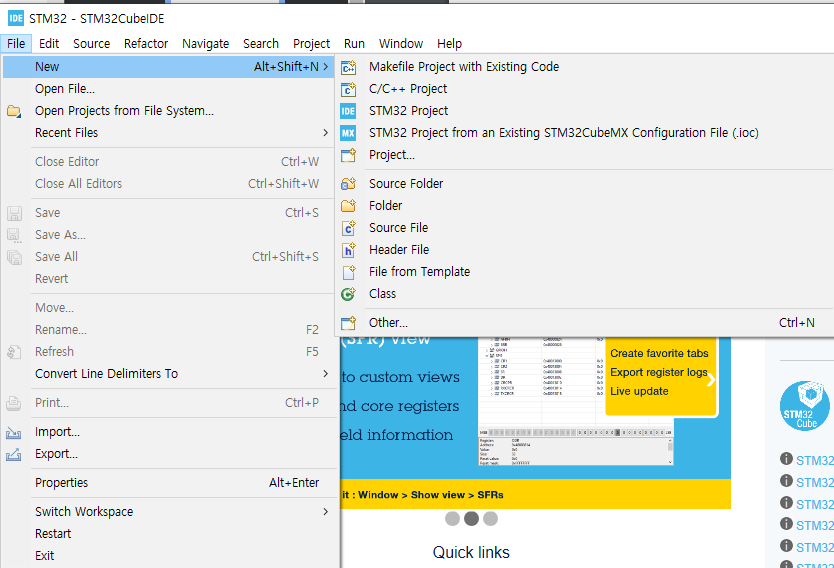Click the Open Projects from File System folder icon
The image size is (834, 568).
tap(14, 111)
